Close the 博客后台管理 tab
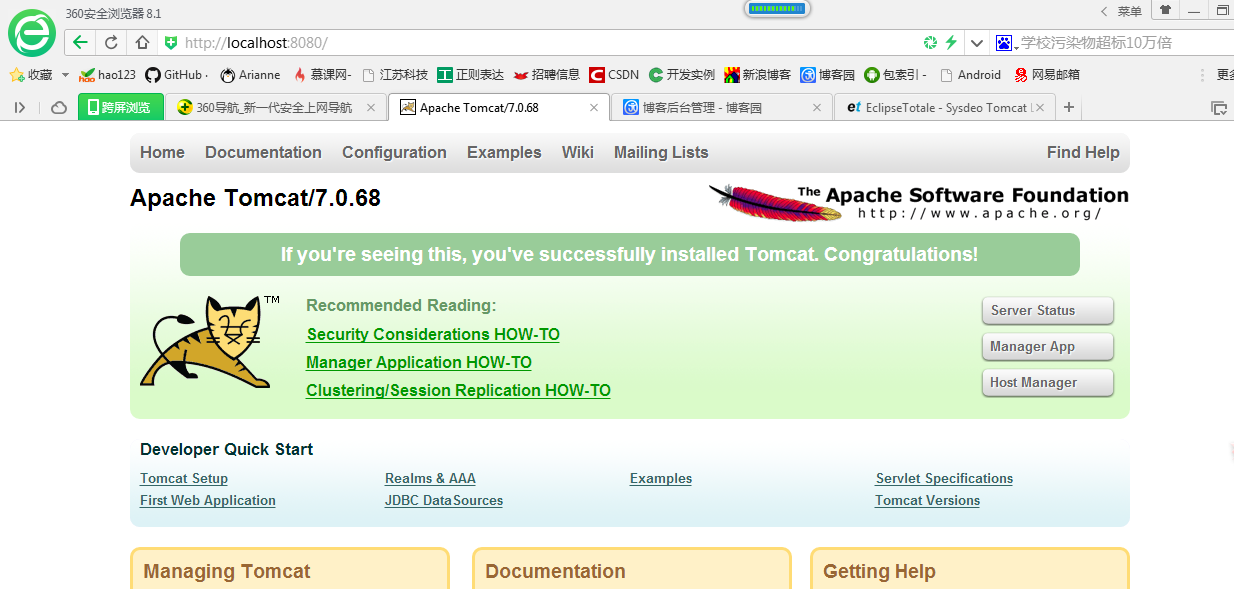 (817, 107)
